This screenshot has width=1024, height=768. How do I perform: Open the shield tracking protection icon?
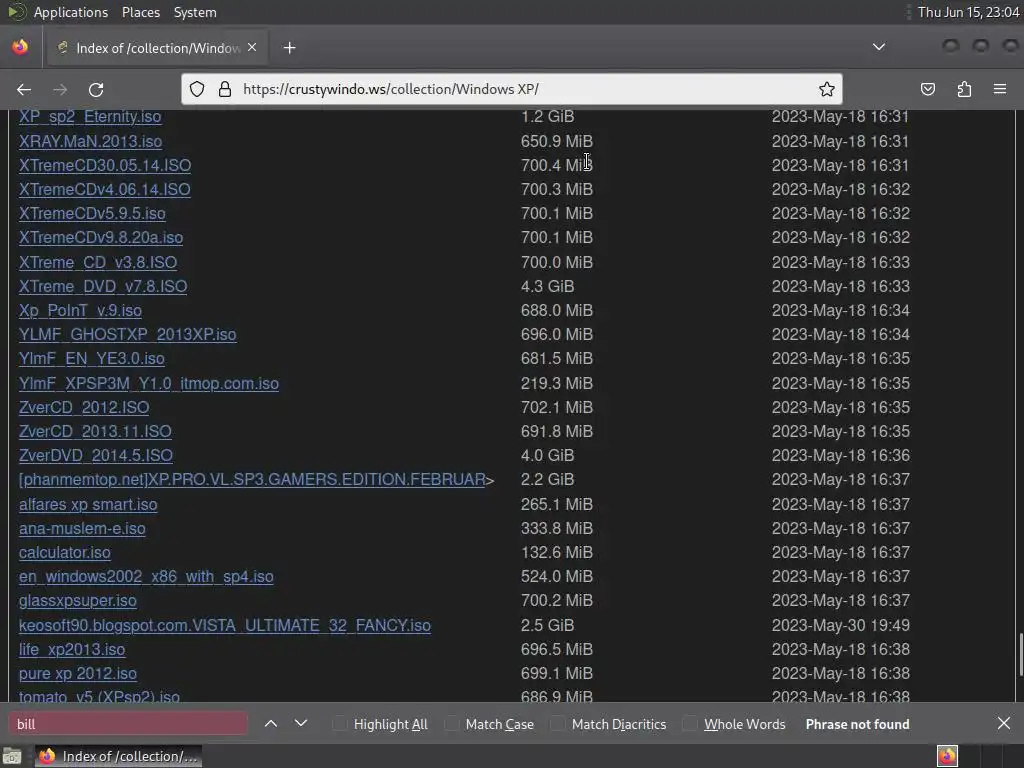click(x=197, y=89)
